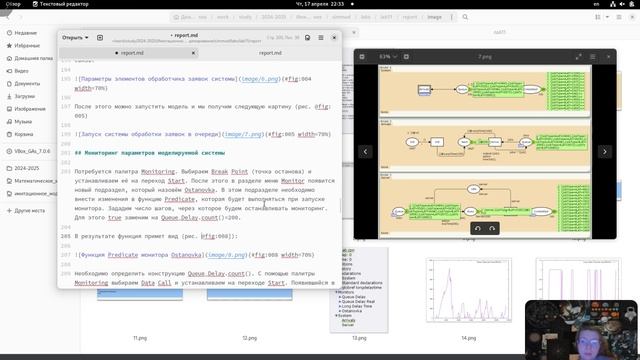Toggle fullscreen in the image viewer

point(578,57)
